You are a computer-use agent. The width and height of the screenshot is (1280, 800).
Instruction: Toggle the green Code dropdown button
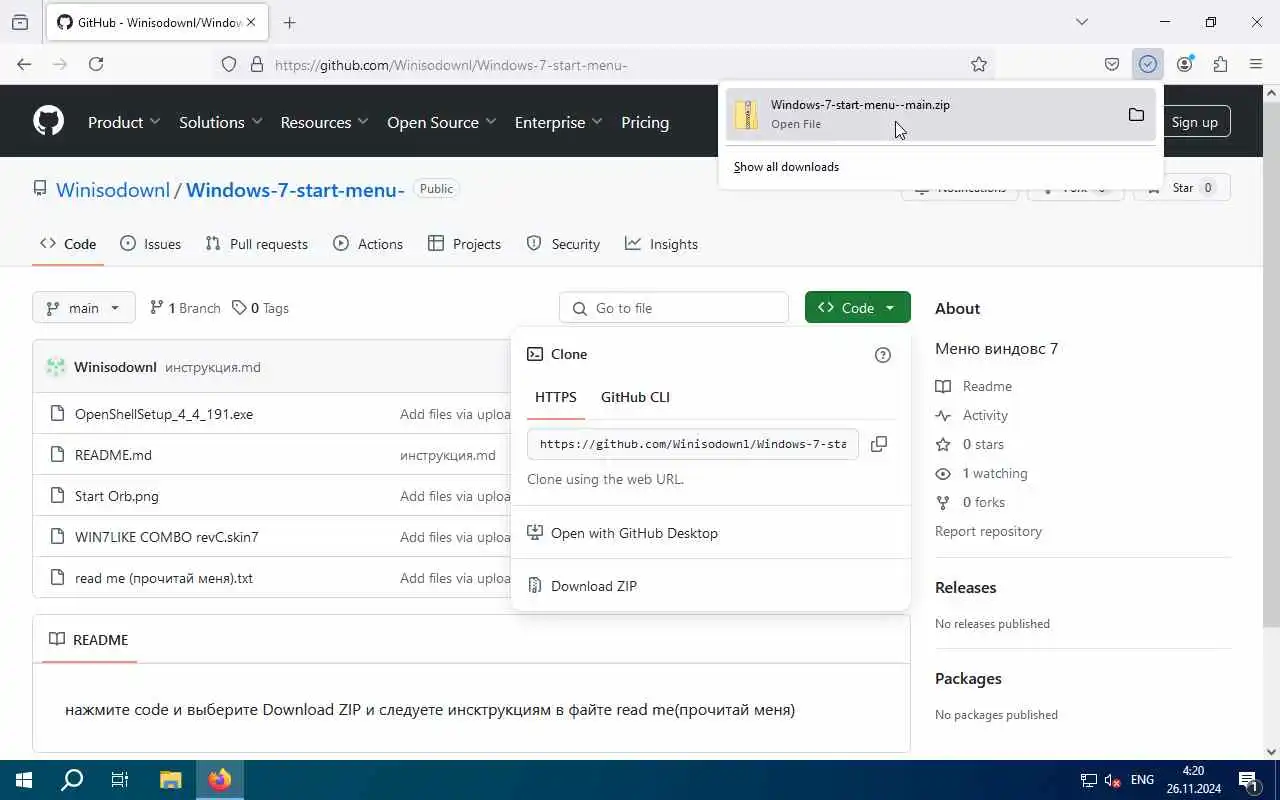(858, 308)
